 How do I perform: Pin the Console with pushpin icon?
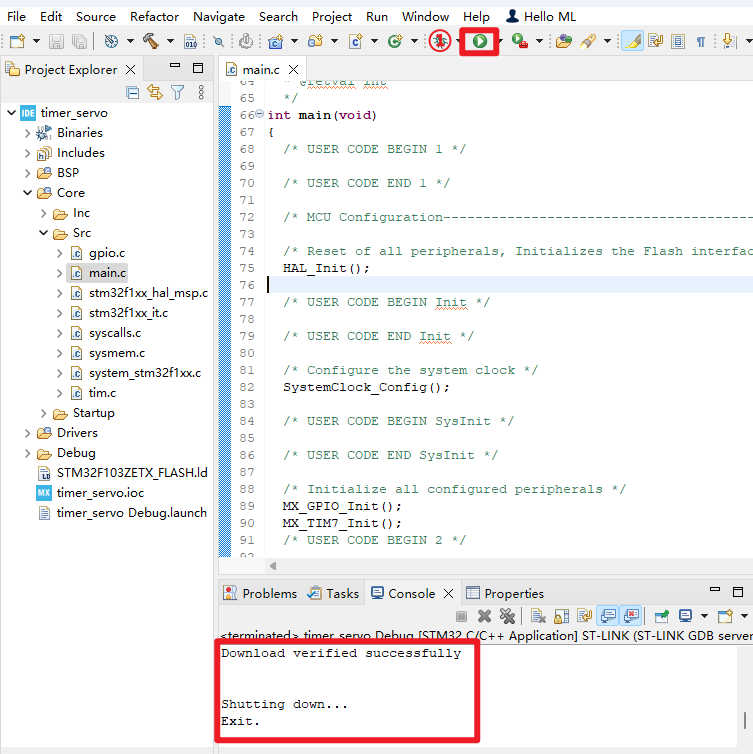point(662,616)
